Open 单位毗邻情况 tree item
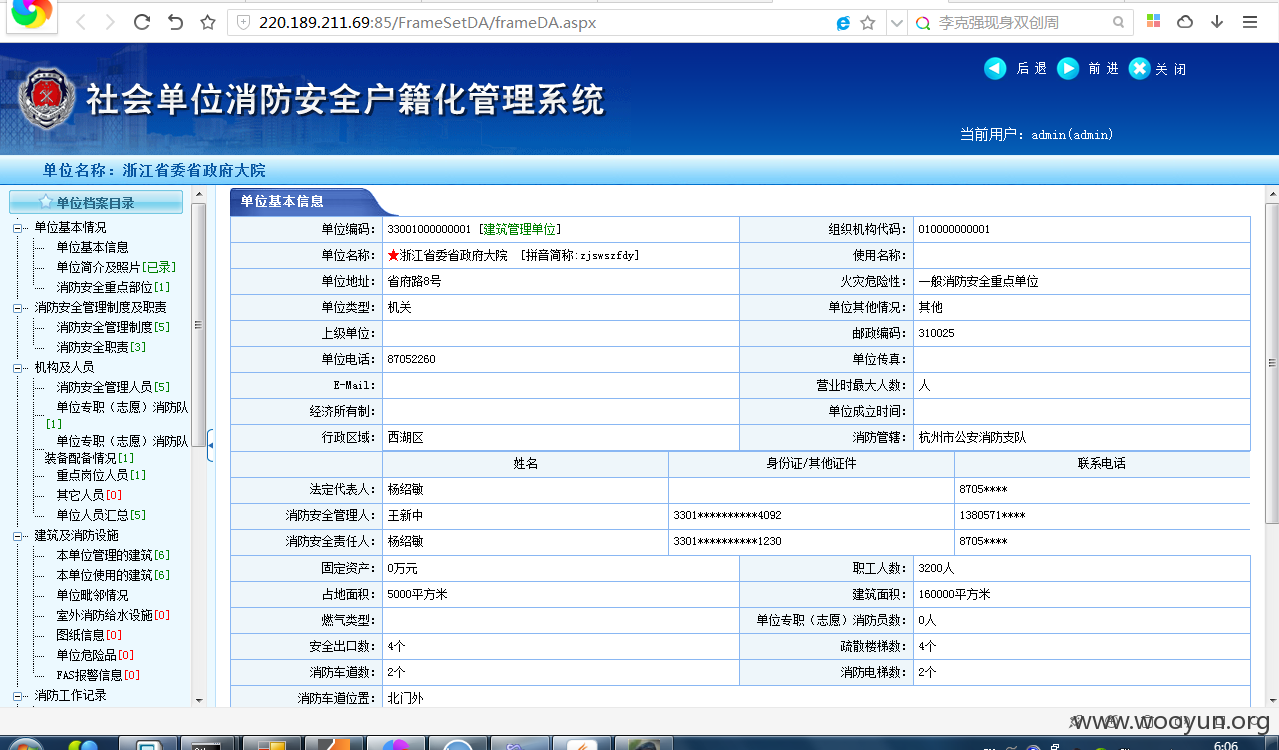Screen dimensions: 1279x750 tap(92, 595)
